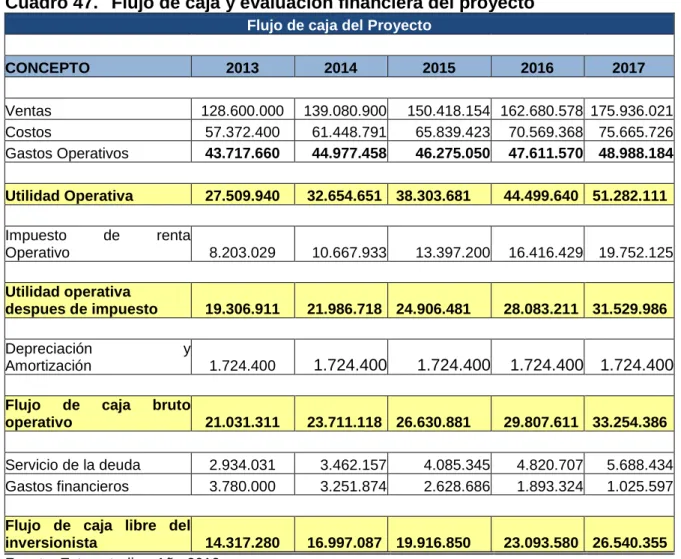681x559 pixels.
Task: Select tax value 8.203.029
Action: pos(242,253)
